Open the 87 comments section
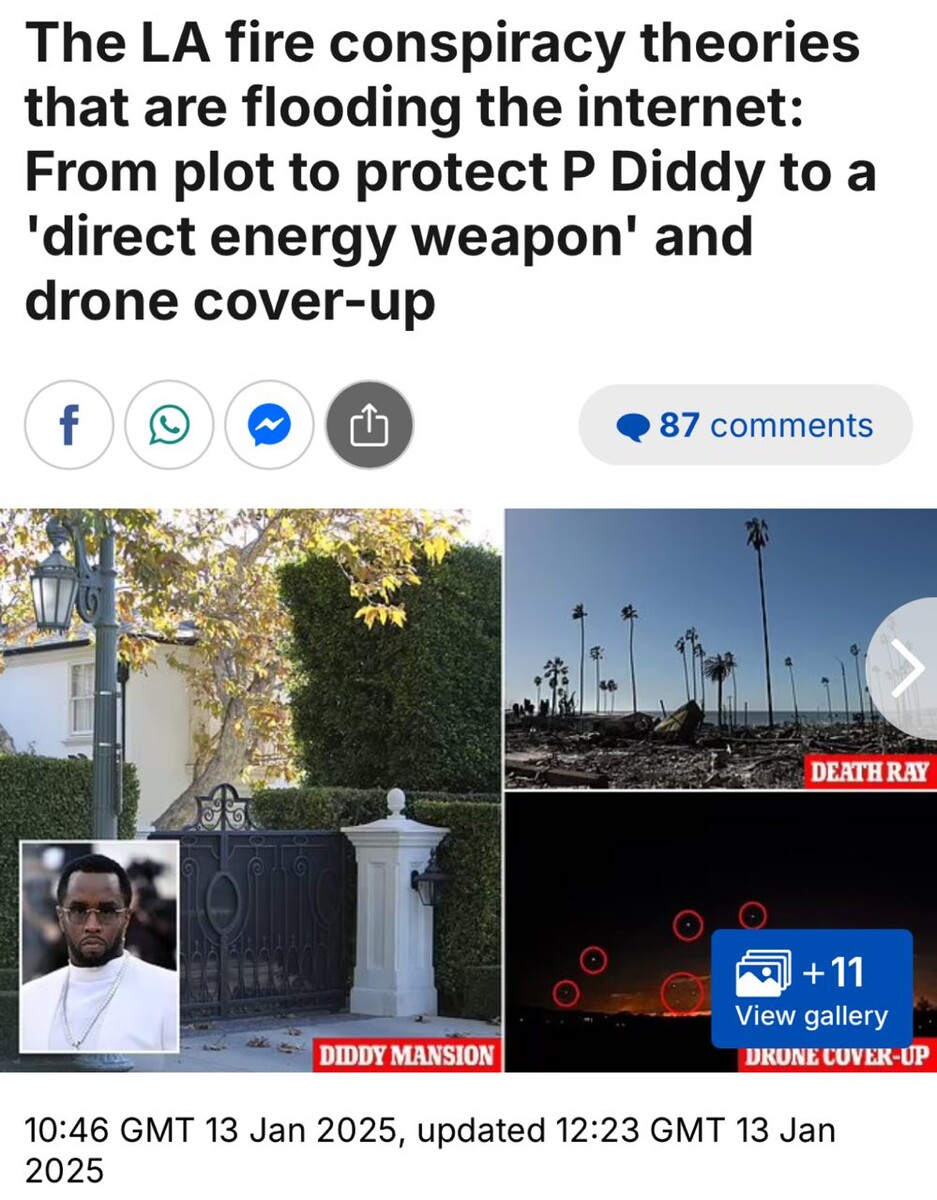The image size is (937, 1200). click(x=746, y=425)
